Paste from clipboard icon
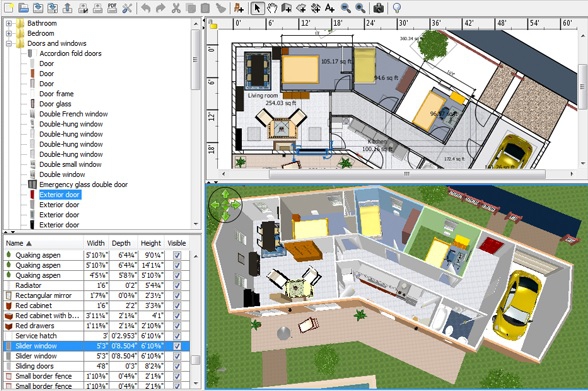Screen dimensions: 588x391 pos(205,7)
